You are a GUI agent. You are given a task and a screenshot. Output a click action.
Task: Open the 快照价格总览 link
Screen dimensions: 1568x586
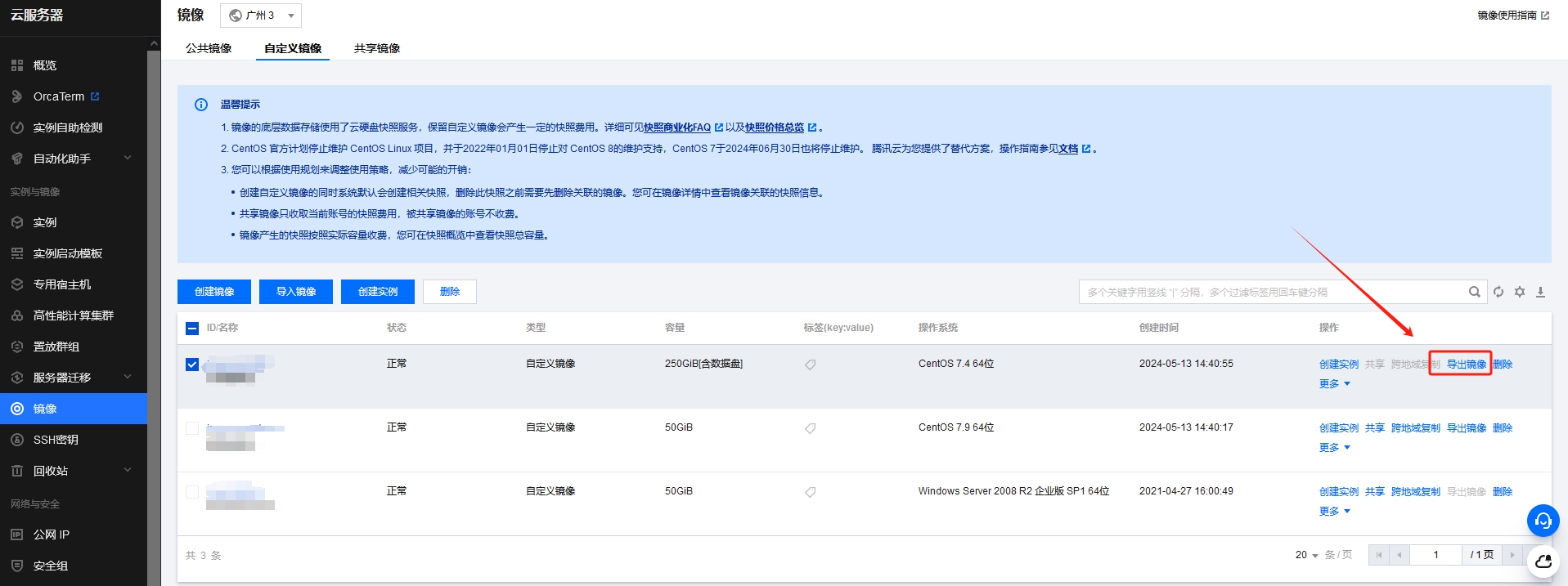[x=775, y=127]
